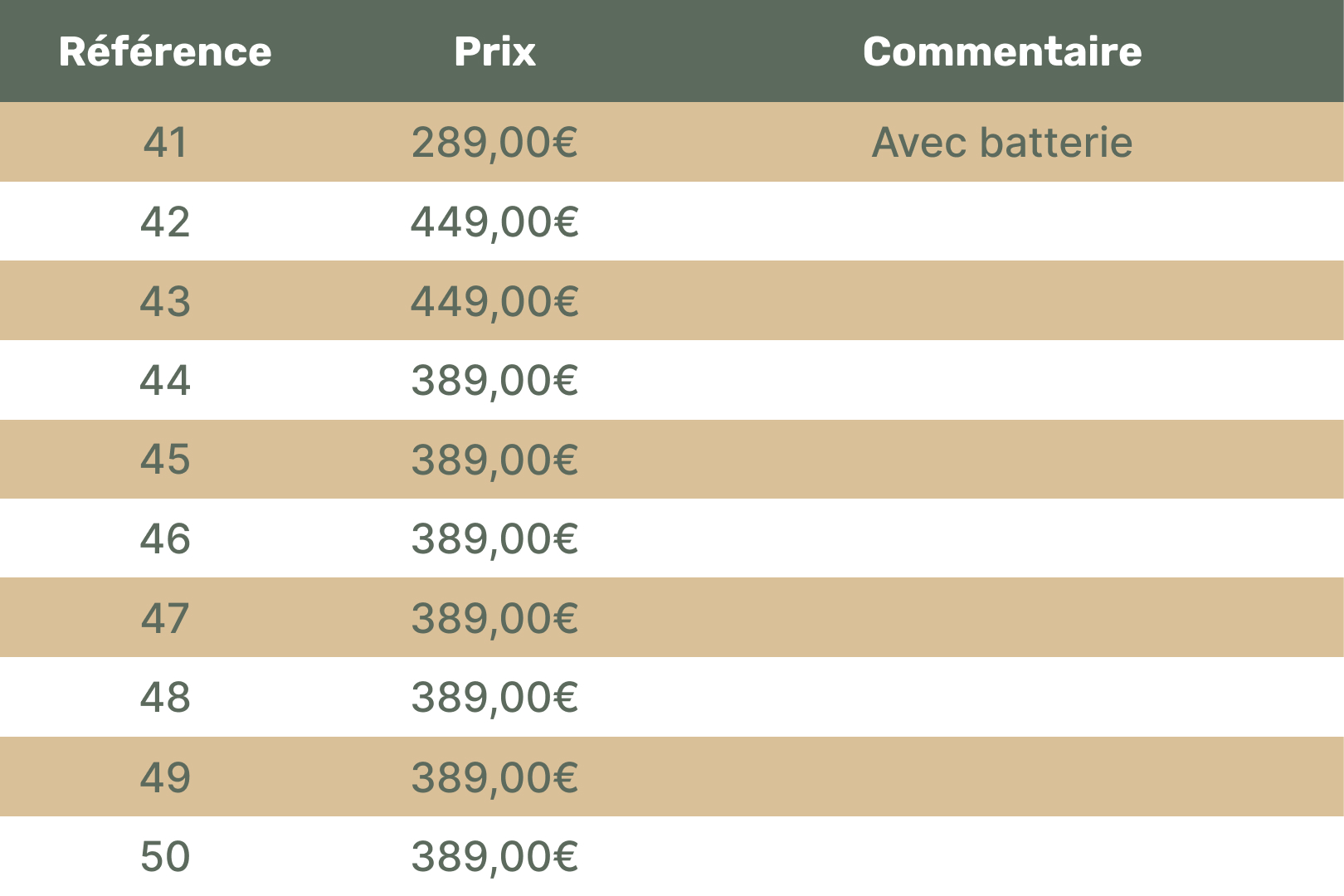Click the Prix column header
The height and width of the screenshot is (896, 1344).
[x=494, y=51]
